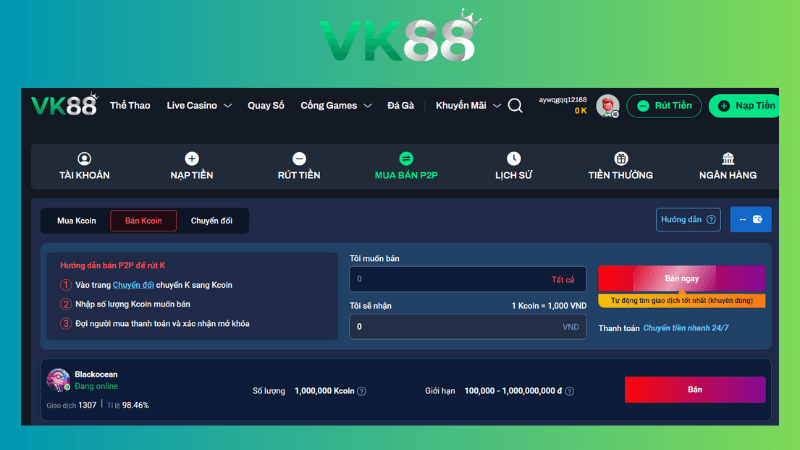This screenshot has height=450, width=800.
Task: Open the Hướng dẫn help button
Action: (687, 220)
